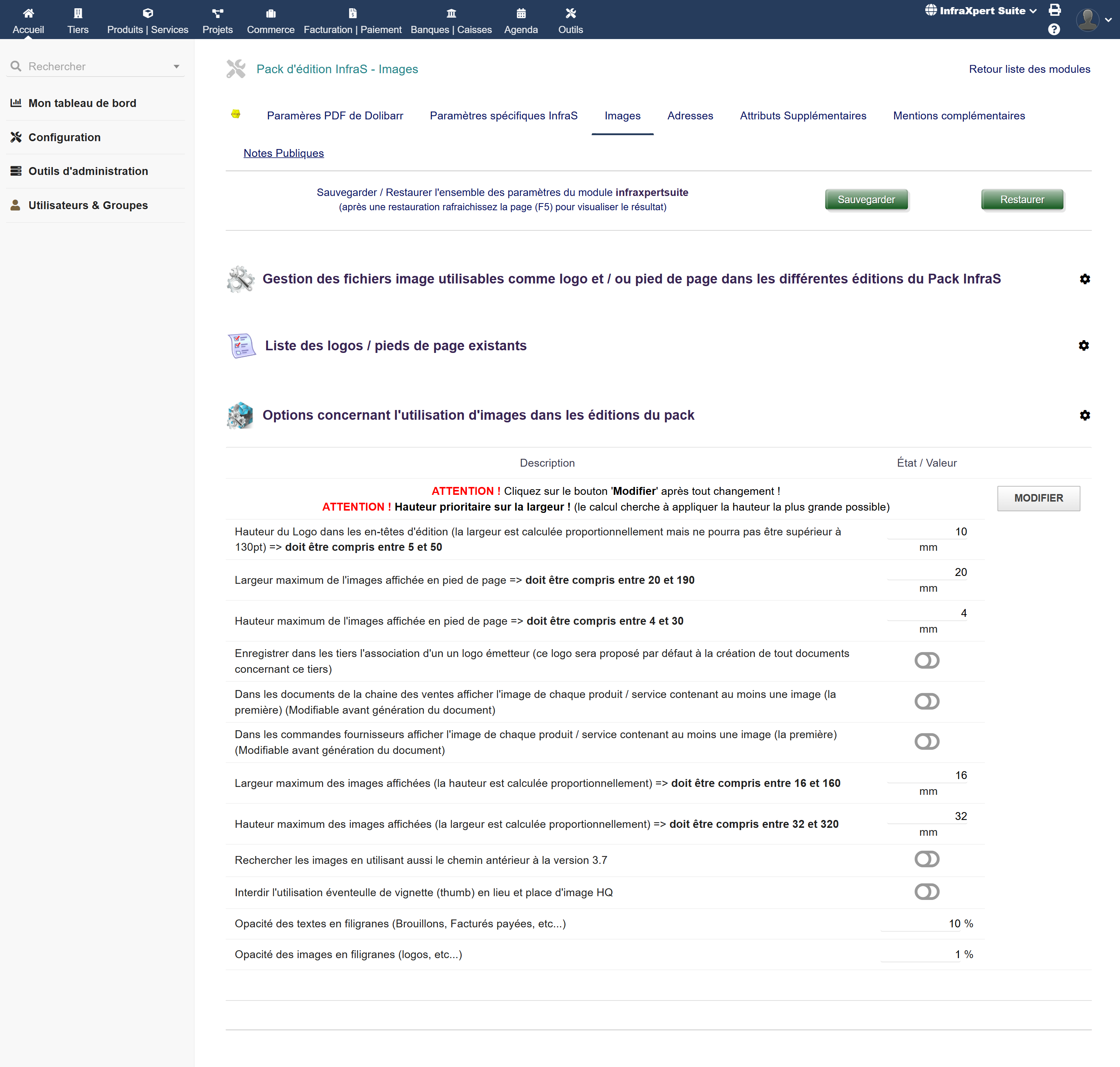
Task: Click the small yellow icon before tabs
Action: click(x=236, y=114)
